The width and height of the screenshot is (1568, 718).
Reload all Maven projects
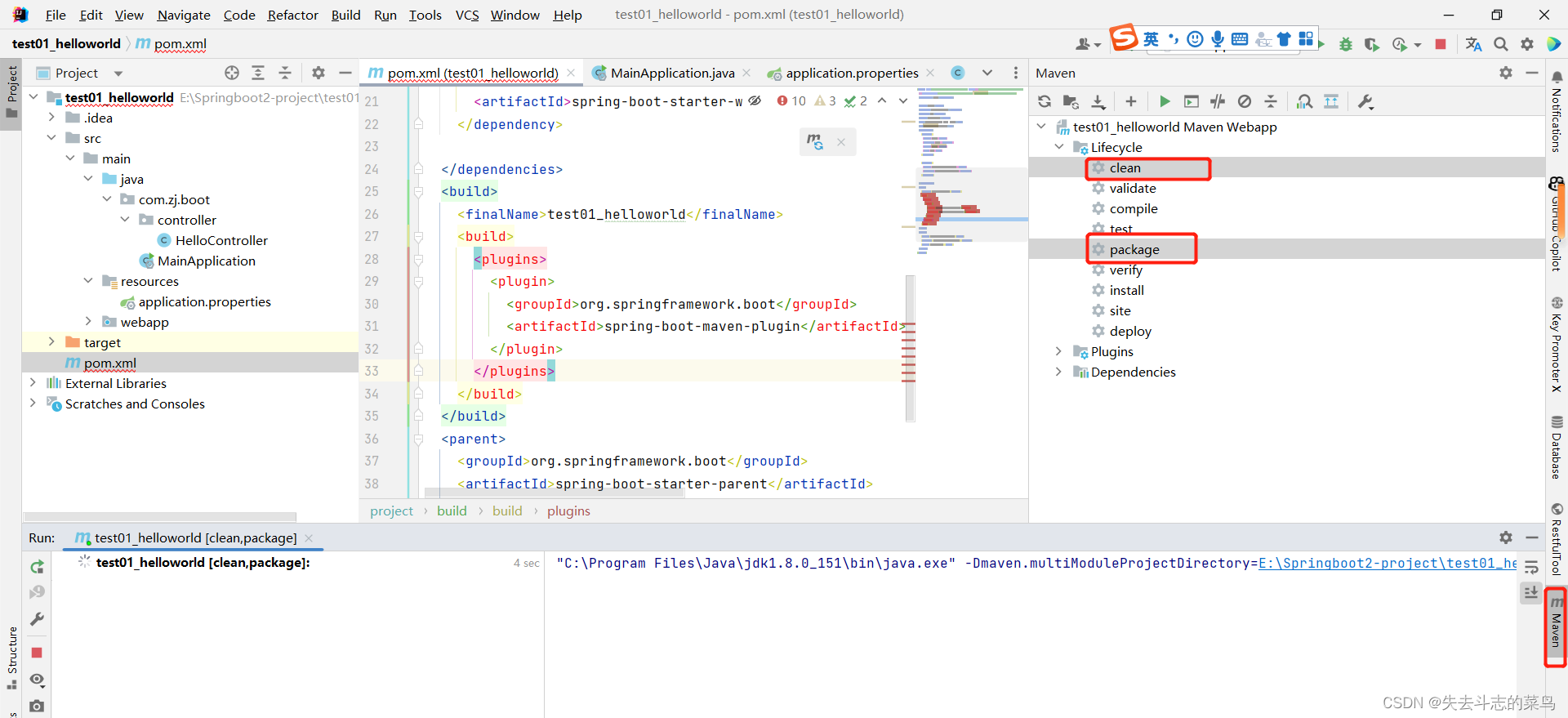(x=1045, y=101)
